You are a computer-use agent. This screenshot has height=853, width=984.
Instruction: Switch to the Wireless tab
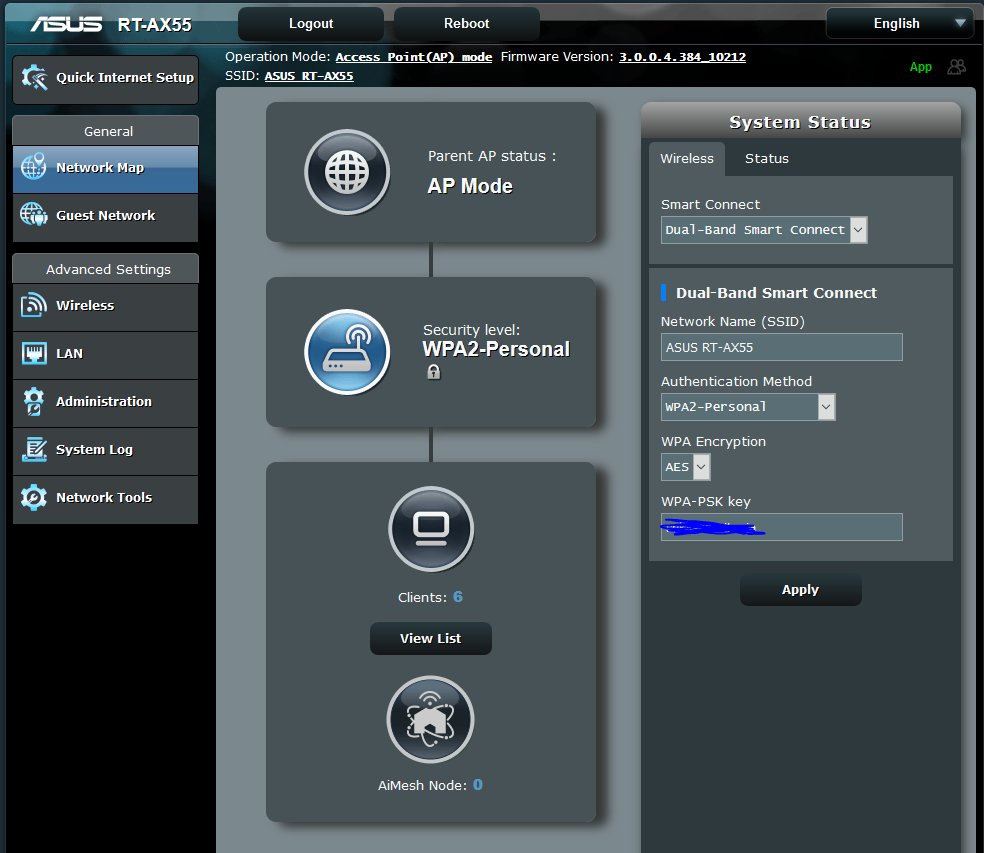687,159
